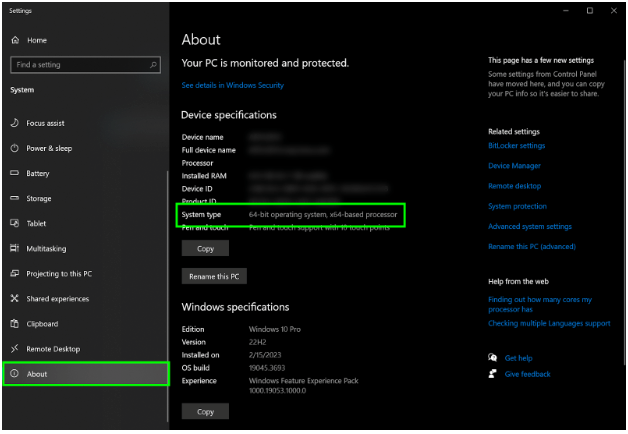Click Windows Feature Experience Pack text

[304, 381]
